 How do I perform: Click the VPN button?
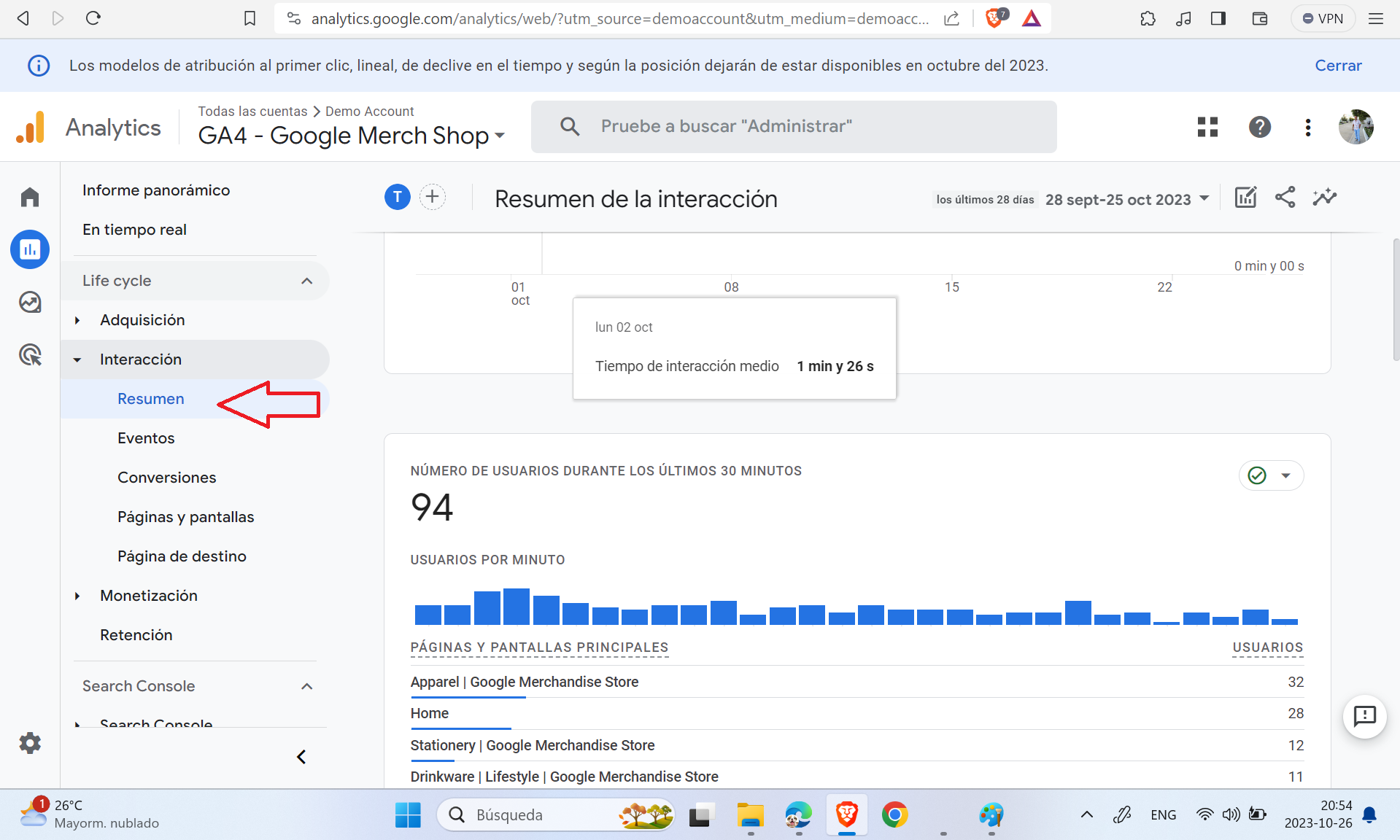1323,19
